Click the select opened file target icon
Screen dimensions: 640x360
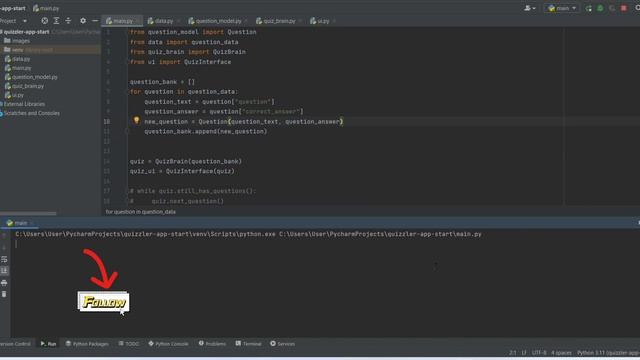pos(44,21)
